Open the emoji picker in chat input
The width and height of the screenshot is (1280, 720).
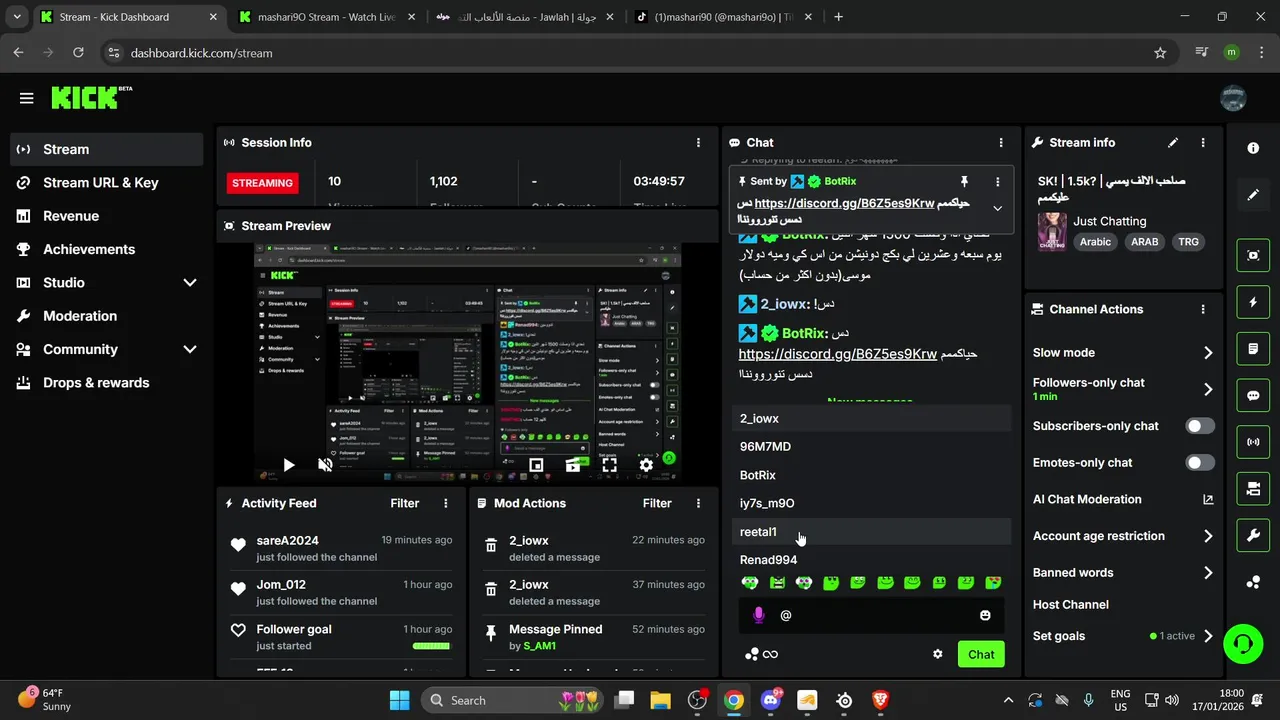985,615
